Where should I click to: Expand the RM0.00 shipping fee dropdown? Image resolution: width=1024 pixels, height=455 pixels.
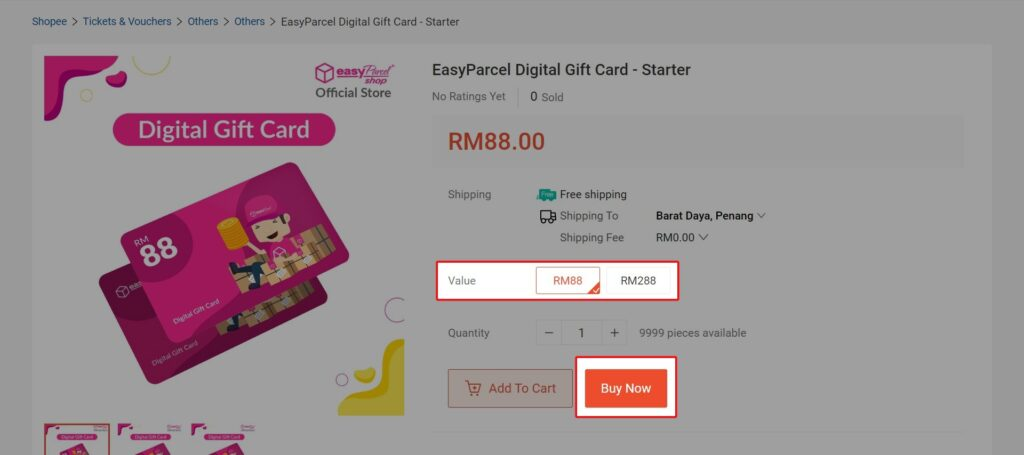(682, 238)
